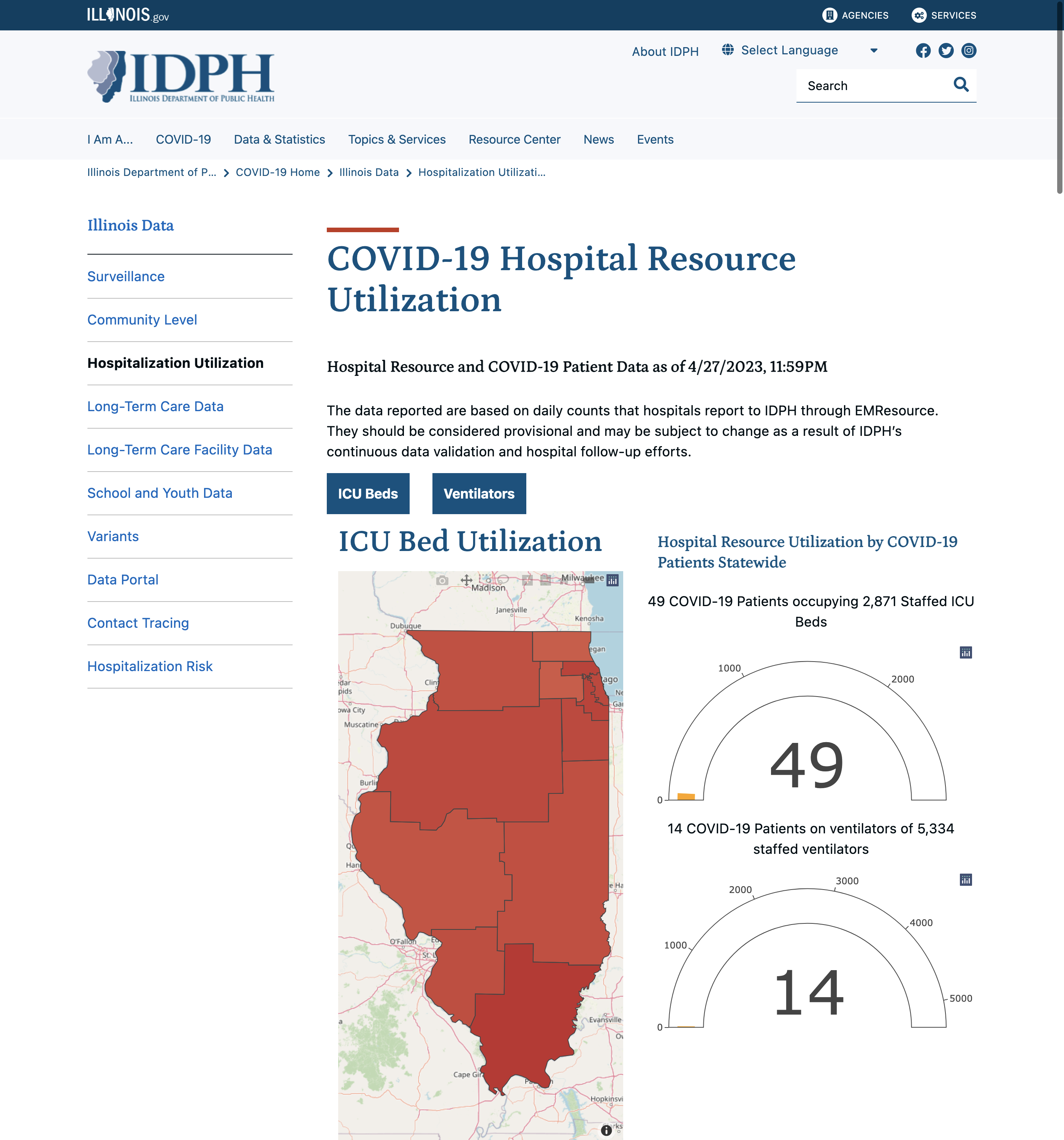The width and height of the screenshot is (1064, 1140).
Task: Click map attribution info icon
Action: [x=606, y=1130]
